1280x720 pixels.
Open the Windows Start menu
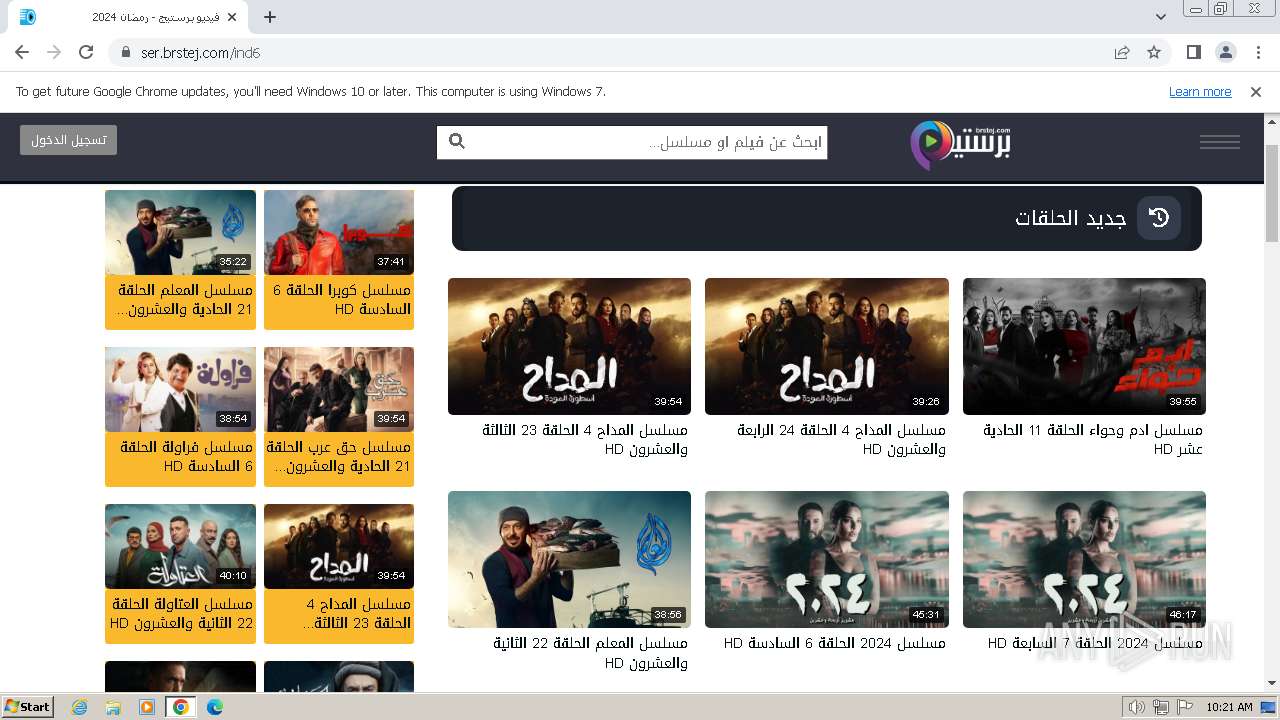(28, 706)
